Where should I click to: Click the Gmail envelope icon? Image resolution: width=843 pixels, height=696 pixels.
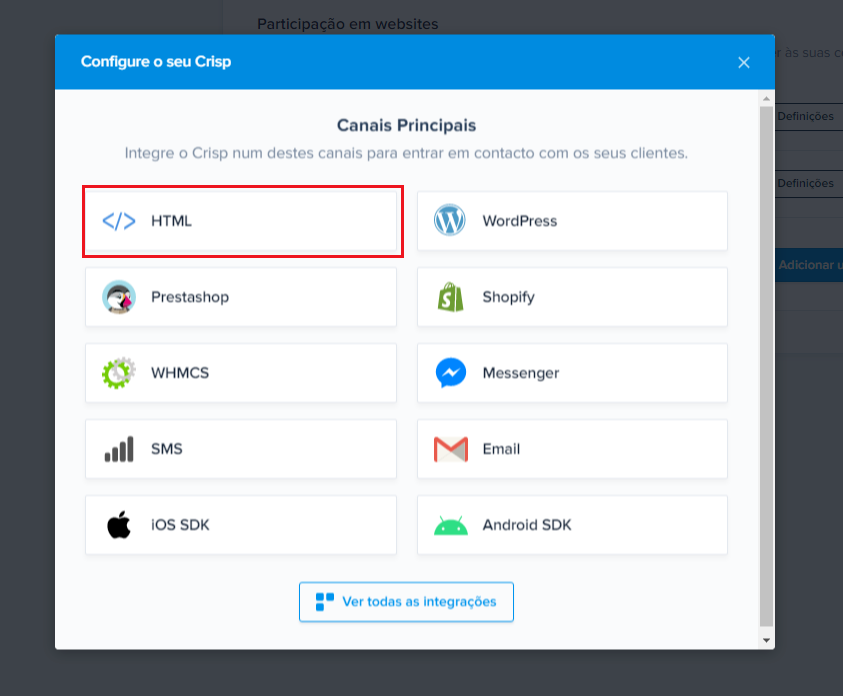click(x=451, y=449)
